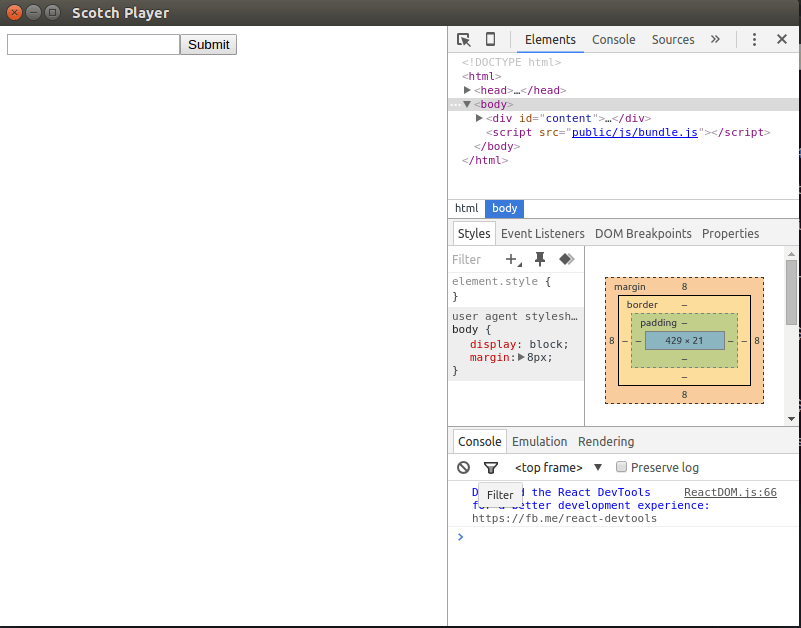This screenshot has height=628, width=801.
Task: Add a new style rule plus icon
Action: coord(512,260)
